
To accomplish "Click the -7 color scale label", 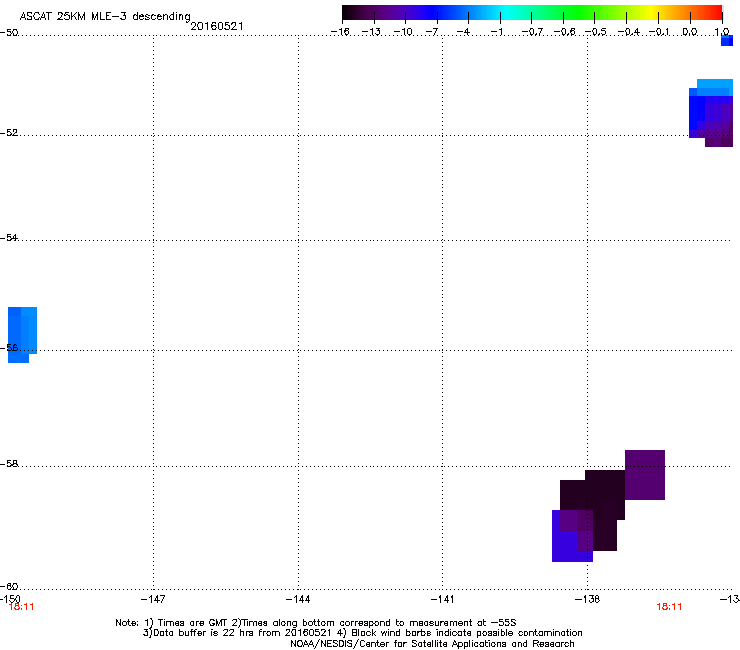I will tap(432, 32).
